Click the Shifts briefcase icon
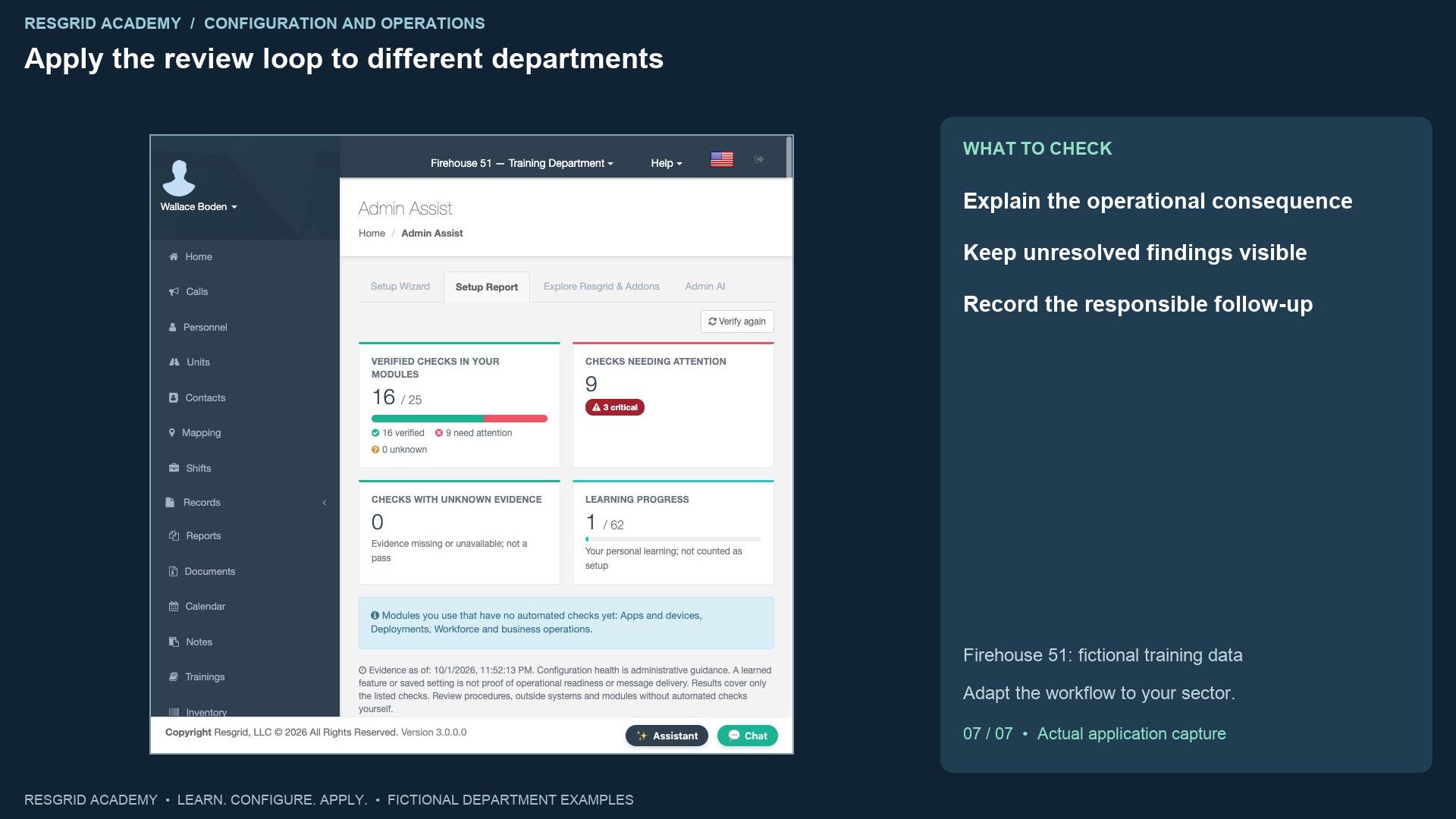Image resolution: width=1456 pixels, height=819 pixels. [174, 469]
